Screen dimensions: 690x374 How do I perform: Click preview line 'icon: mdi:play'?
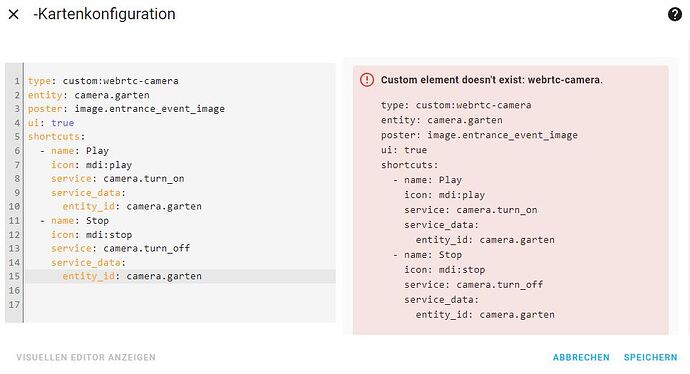click(x=444, y=195)
